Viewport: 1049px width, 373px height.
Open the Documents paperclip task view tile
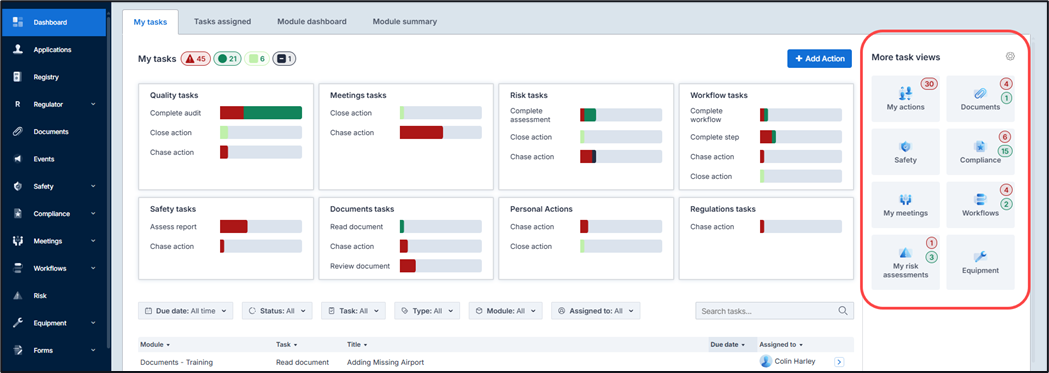(980, 99)
